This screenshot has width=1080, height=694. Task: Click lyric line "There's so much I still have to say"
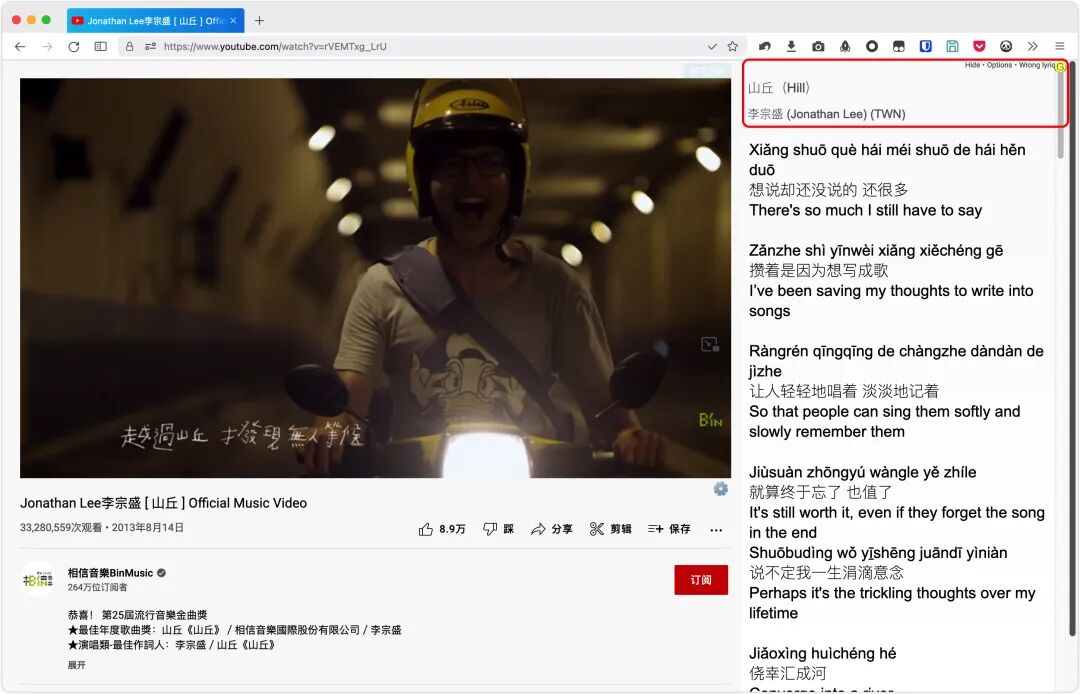coord(865,210)
